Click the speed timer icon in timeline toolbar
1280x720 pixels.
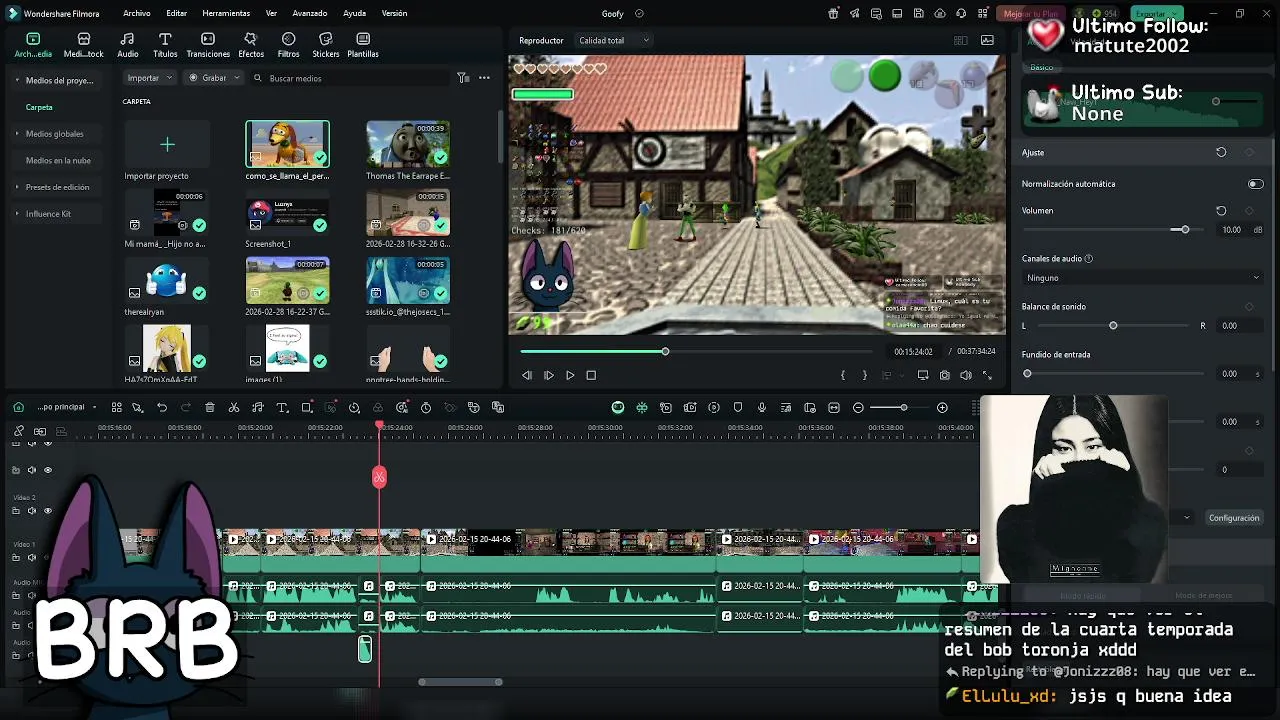426,408
